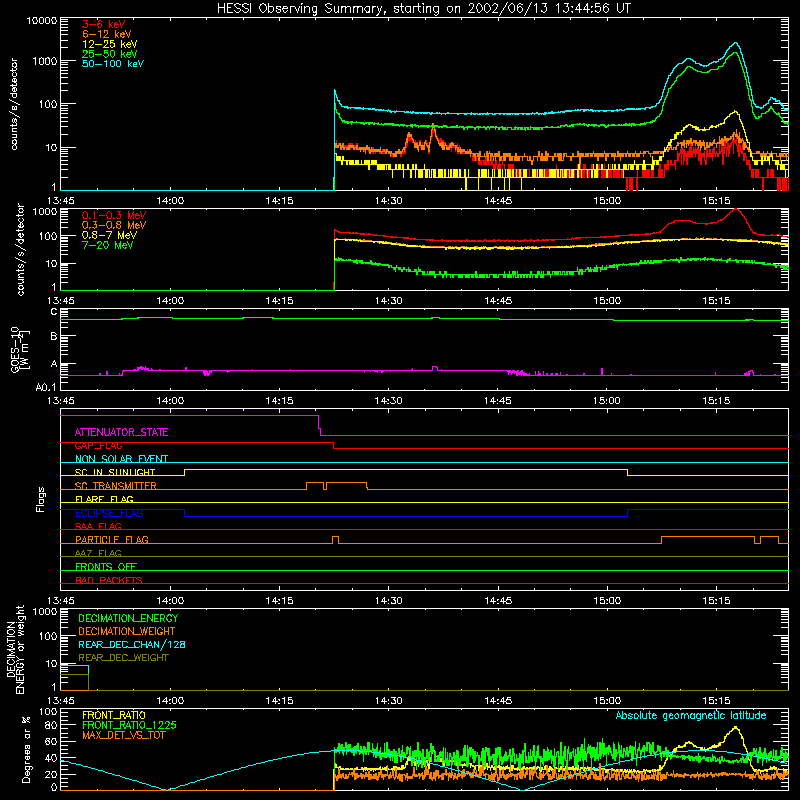Click the 0.3-0.8 MeV legend label
The width and height of the screenshot is (800, 800).
click(114, 225)
